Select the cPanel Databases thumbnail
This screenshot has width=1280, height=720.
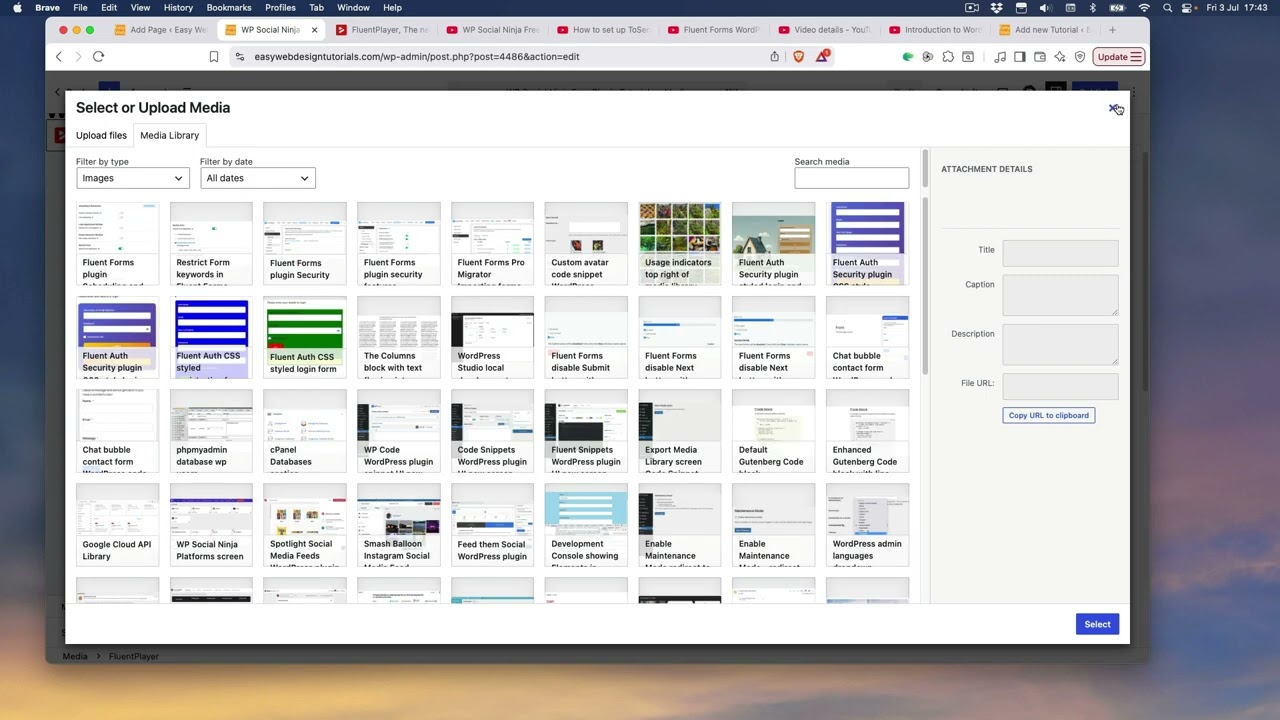click(x=305, y=431)
